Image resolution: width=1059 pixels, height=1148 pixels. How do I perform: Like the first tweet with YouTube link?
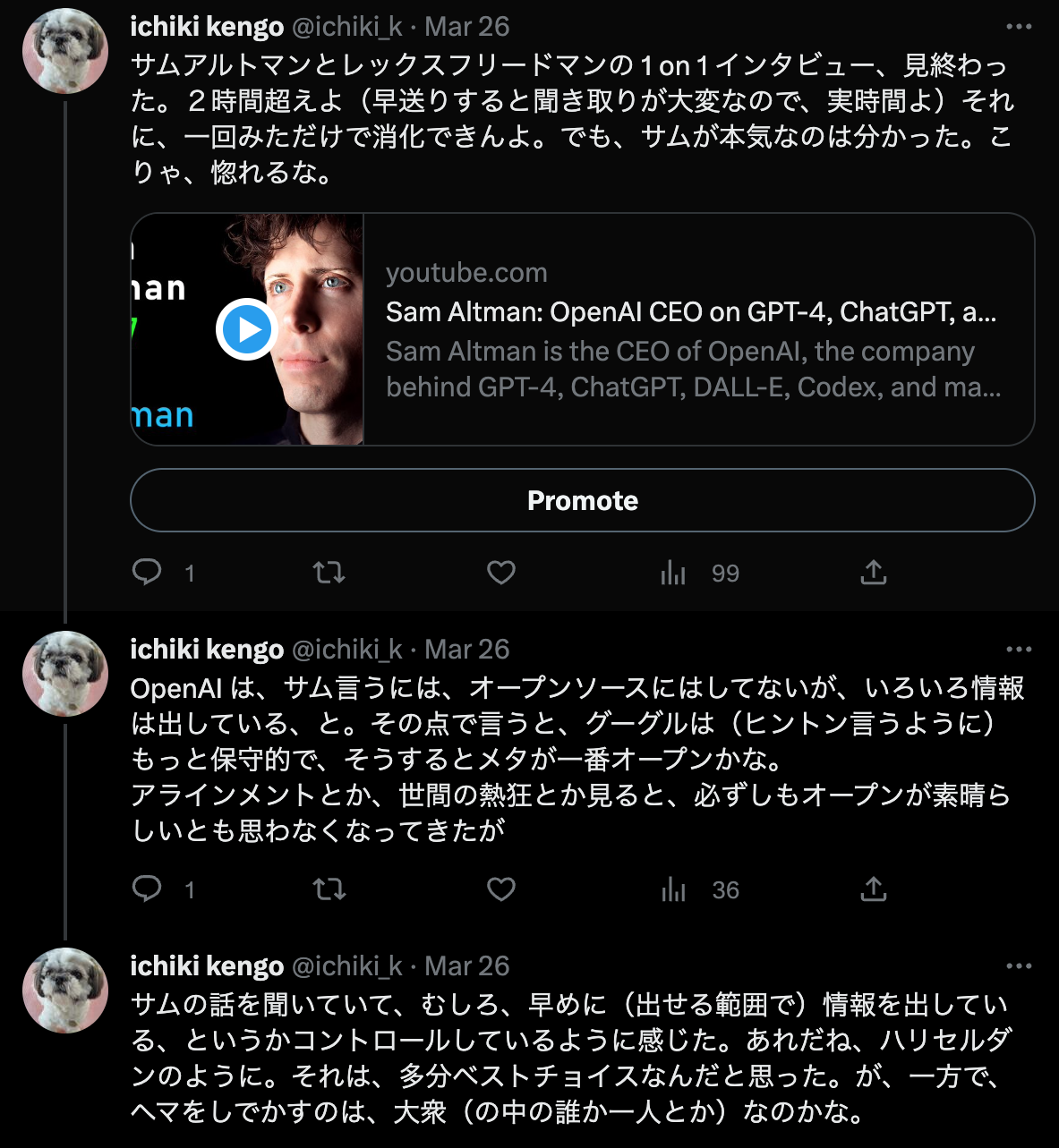501,572
